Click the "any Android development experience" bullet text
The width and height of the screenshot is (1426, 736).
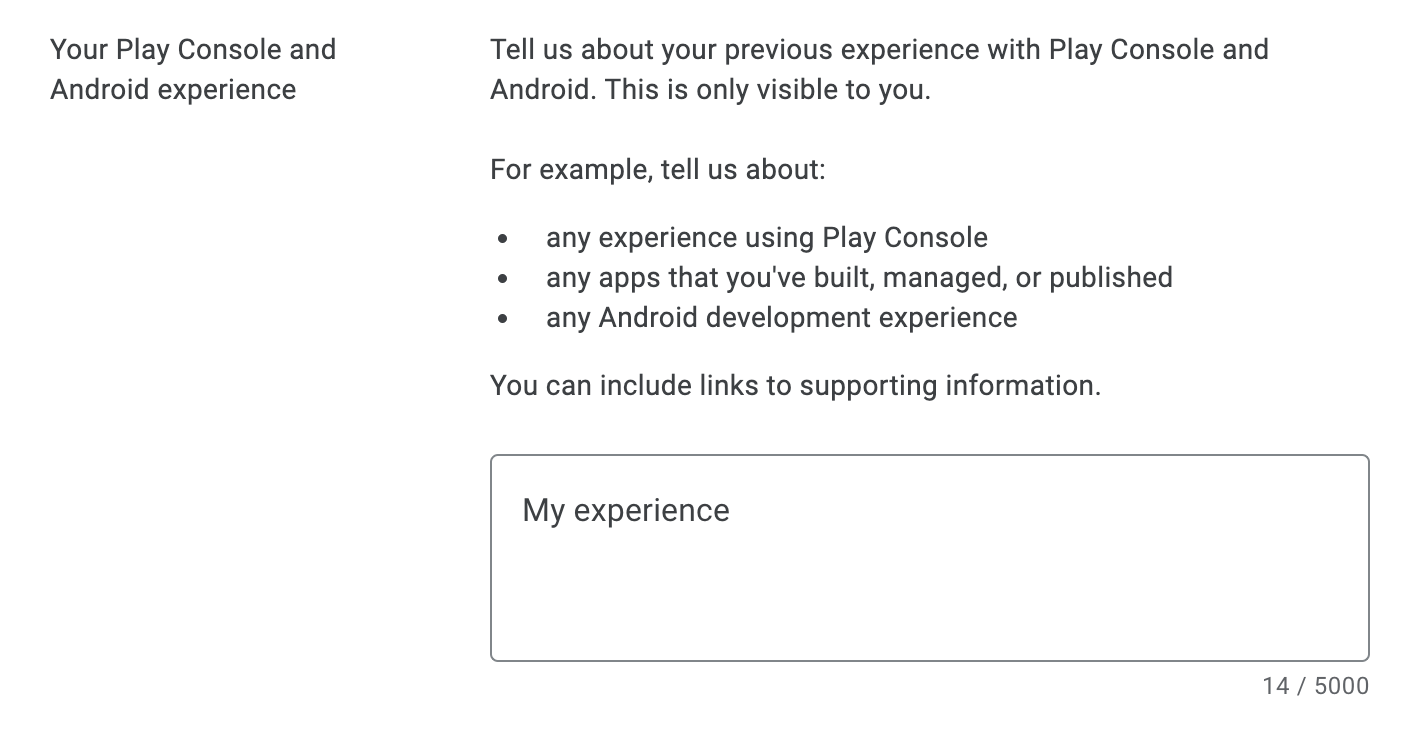coord(781,318)
